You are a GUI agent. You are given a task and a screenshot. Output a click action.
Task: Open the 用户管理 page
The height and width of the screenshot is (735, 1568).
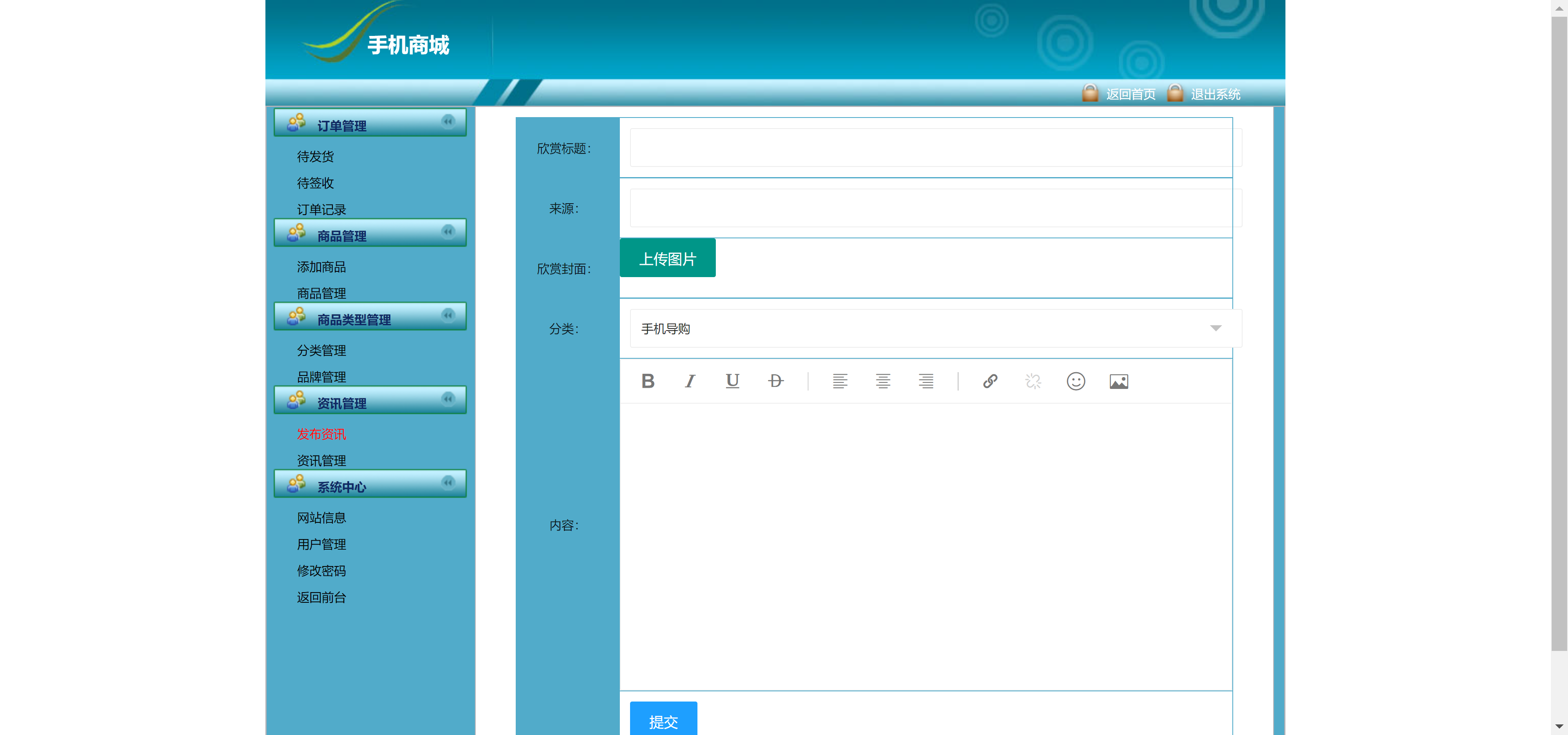pyautogui.click(x=321, y=544)
